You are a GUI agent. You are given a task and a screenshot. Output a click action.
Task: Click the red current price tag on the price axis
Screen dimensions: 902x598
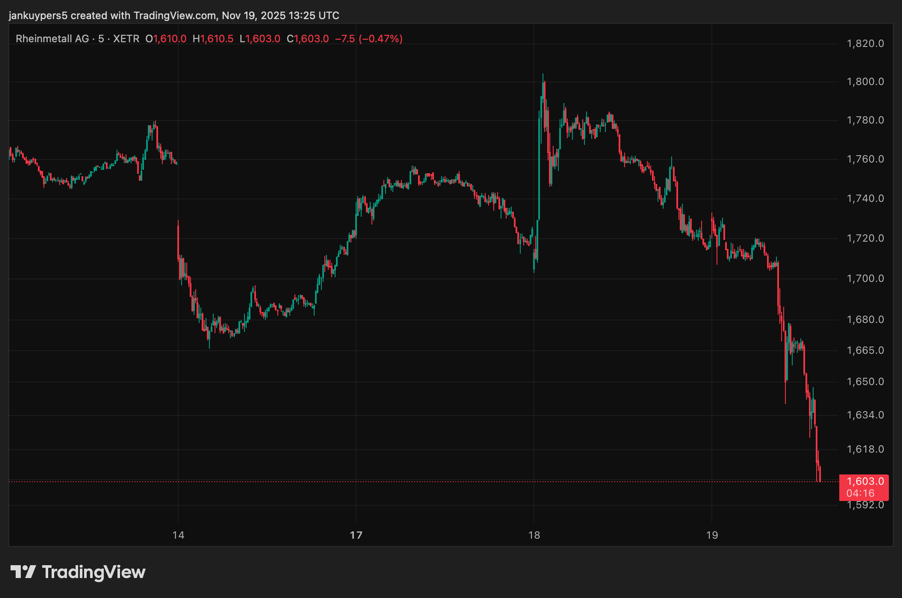click(x=864, y=487)
